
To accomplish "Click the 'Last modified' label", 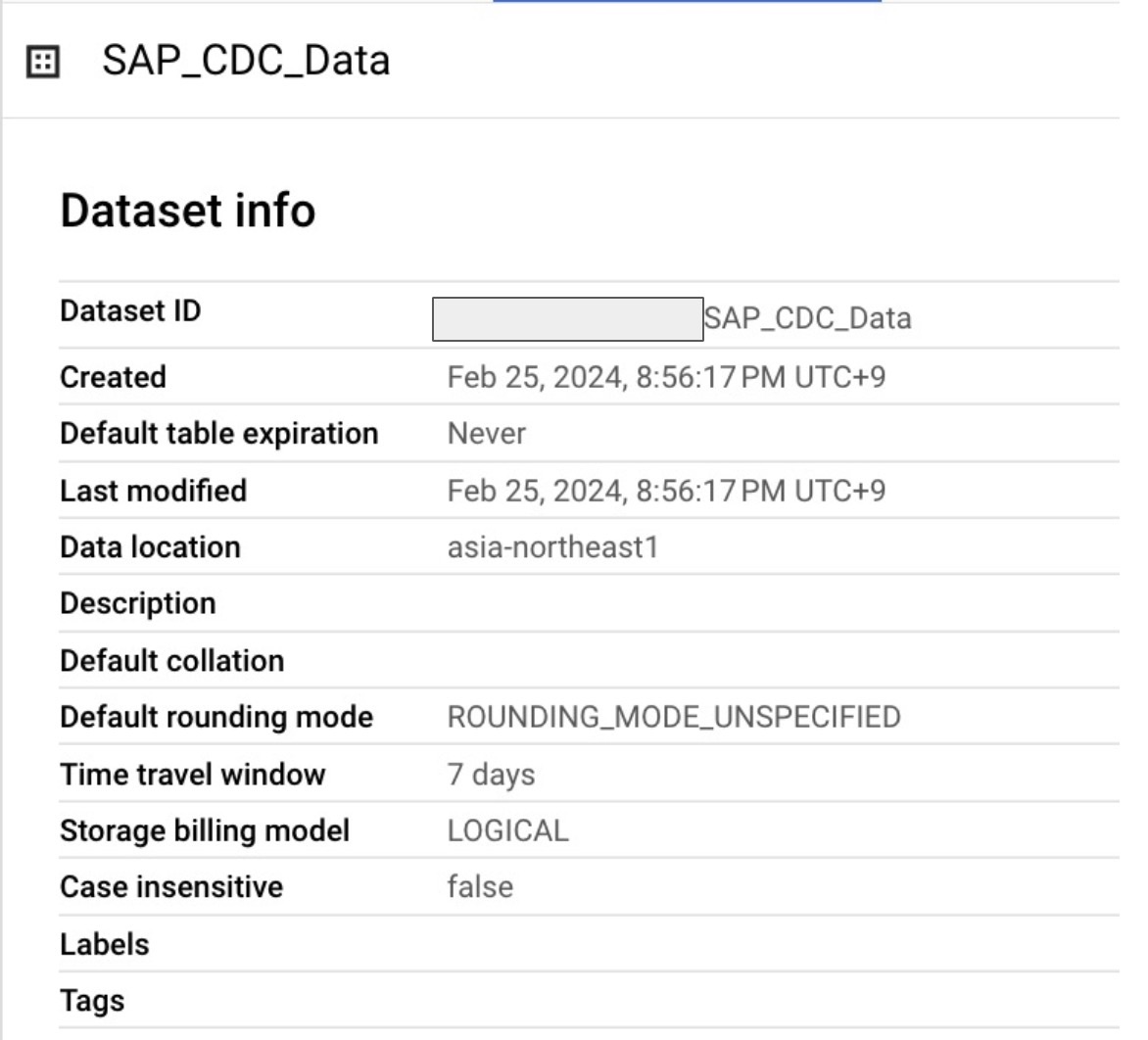I will pyautogui.click(x=154, y=491).
